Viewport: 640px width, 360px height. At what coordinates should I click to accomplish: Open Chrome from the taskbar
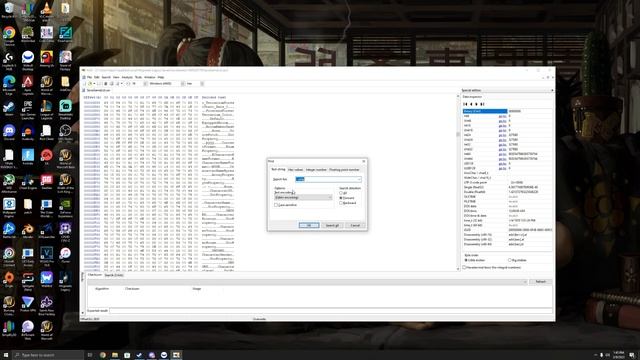(x=103, y=355)
